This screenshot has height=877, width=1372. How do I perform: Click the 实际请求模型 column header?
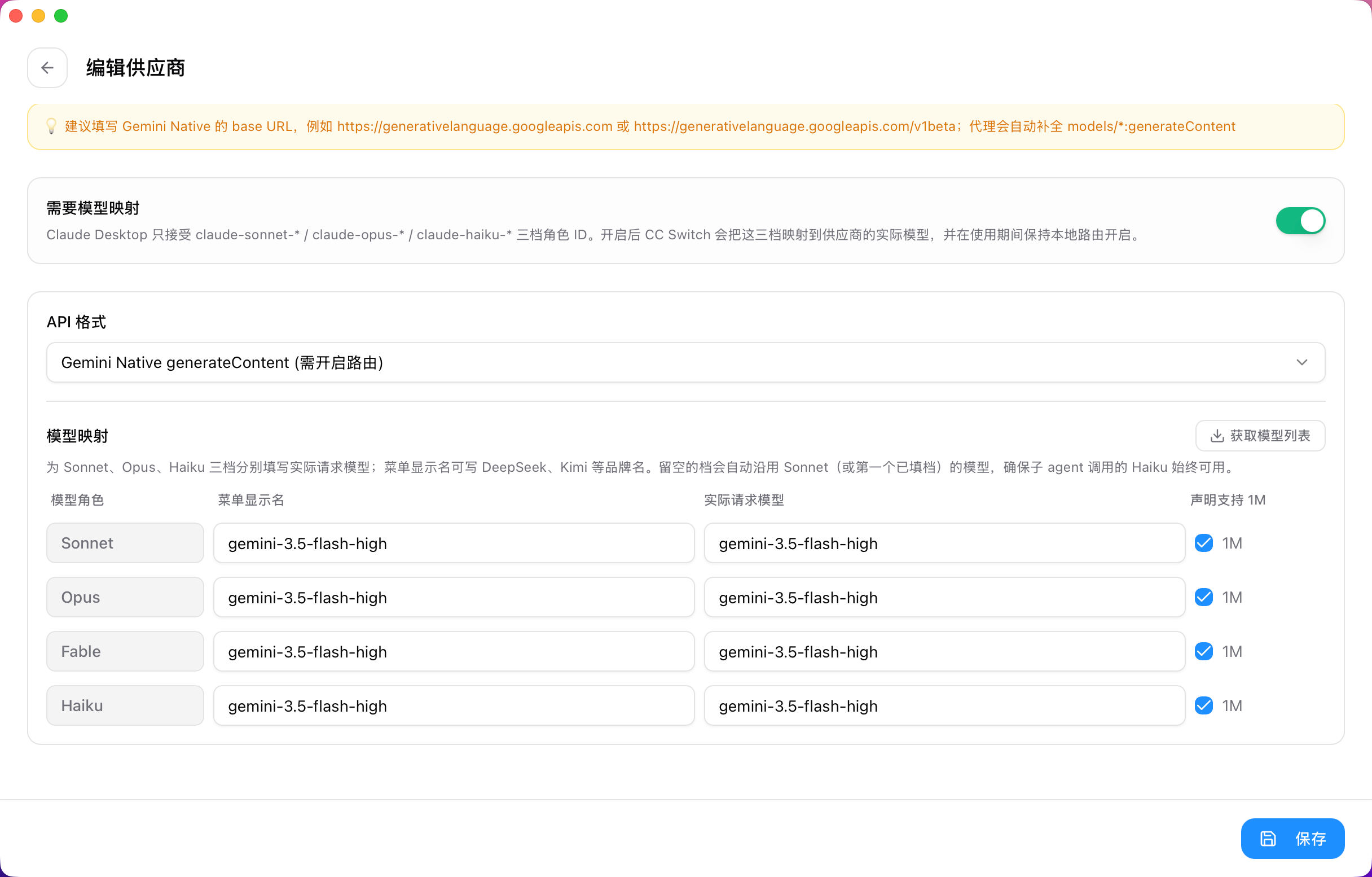744,500
